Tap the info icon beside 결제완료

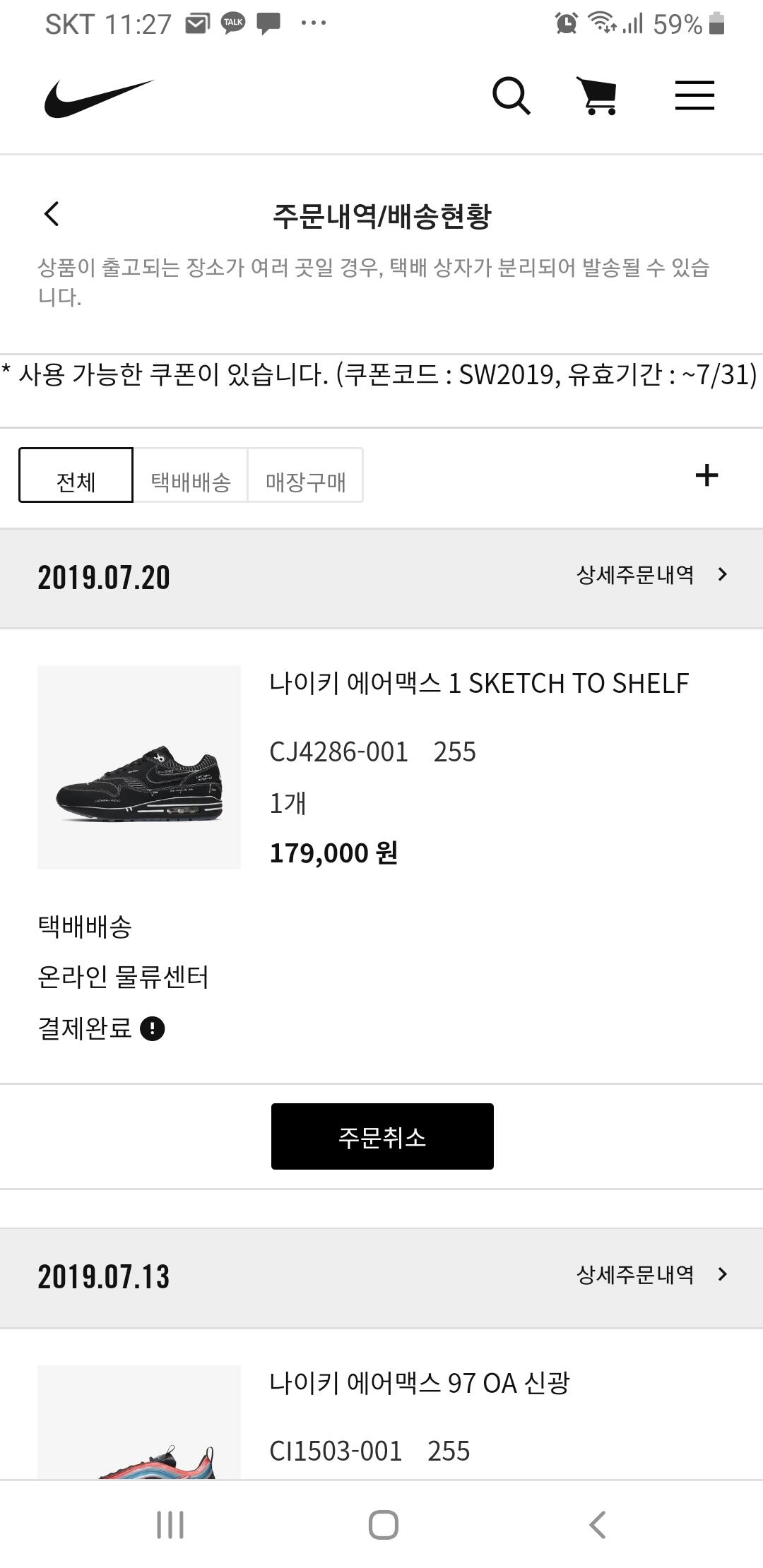(x=153, y=1028)
